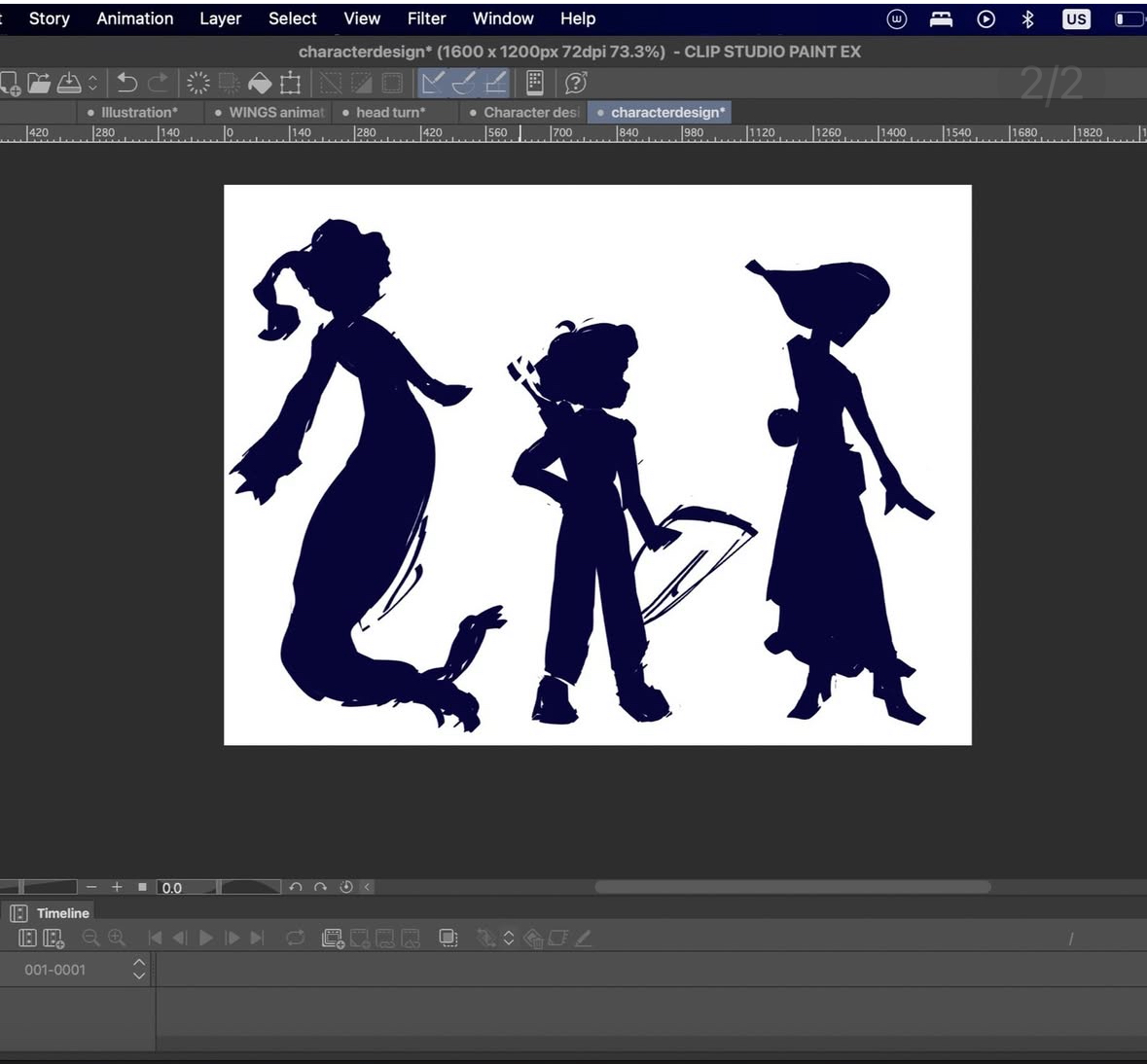Click the horizontal canvas scrollbar
The image size is (1147, 1064).
coord(792,887)
